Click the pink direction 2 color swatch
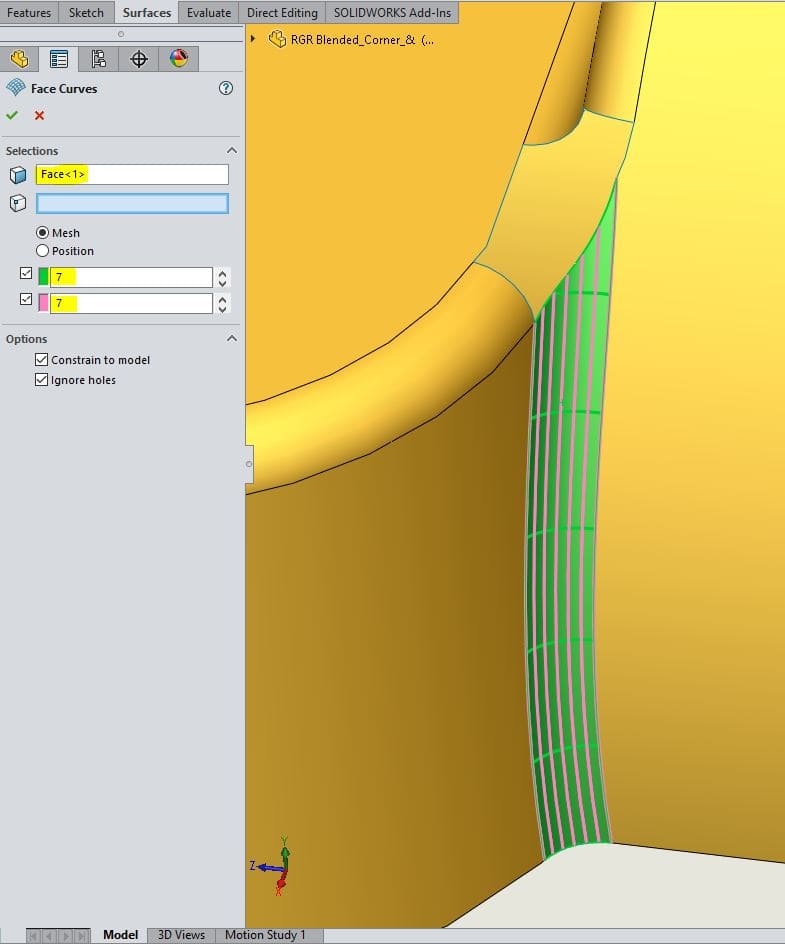This screenshot has height=944, width=785. 43,302
